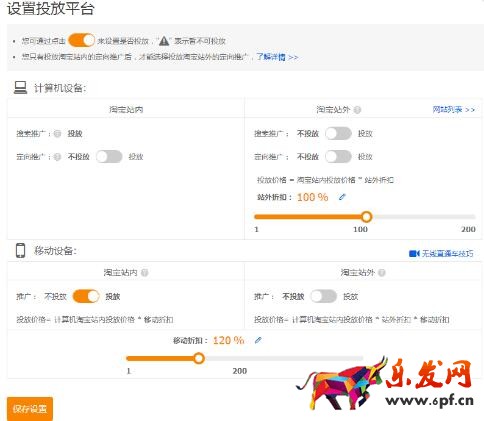Screen dimensions: 484x421
Task: Click the 站外折扣 slider handle
Action: click(x=366, y=217)
